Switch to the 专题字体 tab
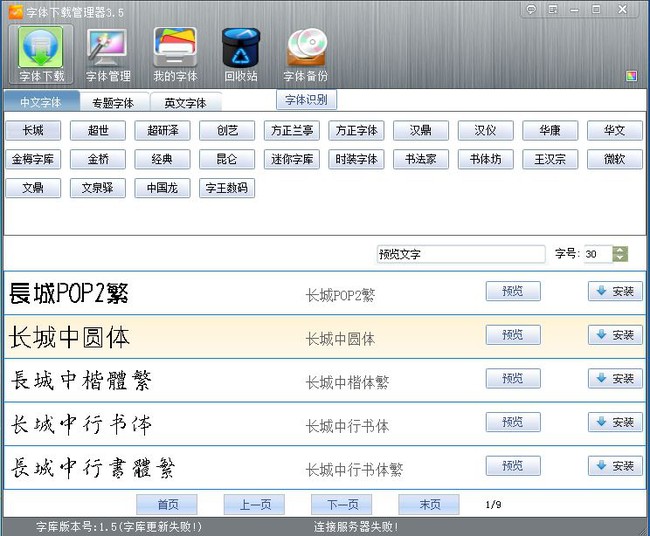This screenshot has width=650, height=536. click(x=112, y=103)
